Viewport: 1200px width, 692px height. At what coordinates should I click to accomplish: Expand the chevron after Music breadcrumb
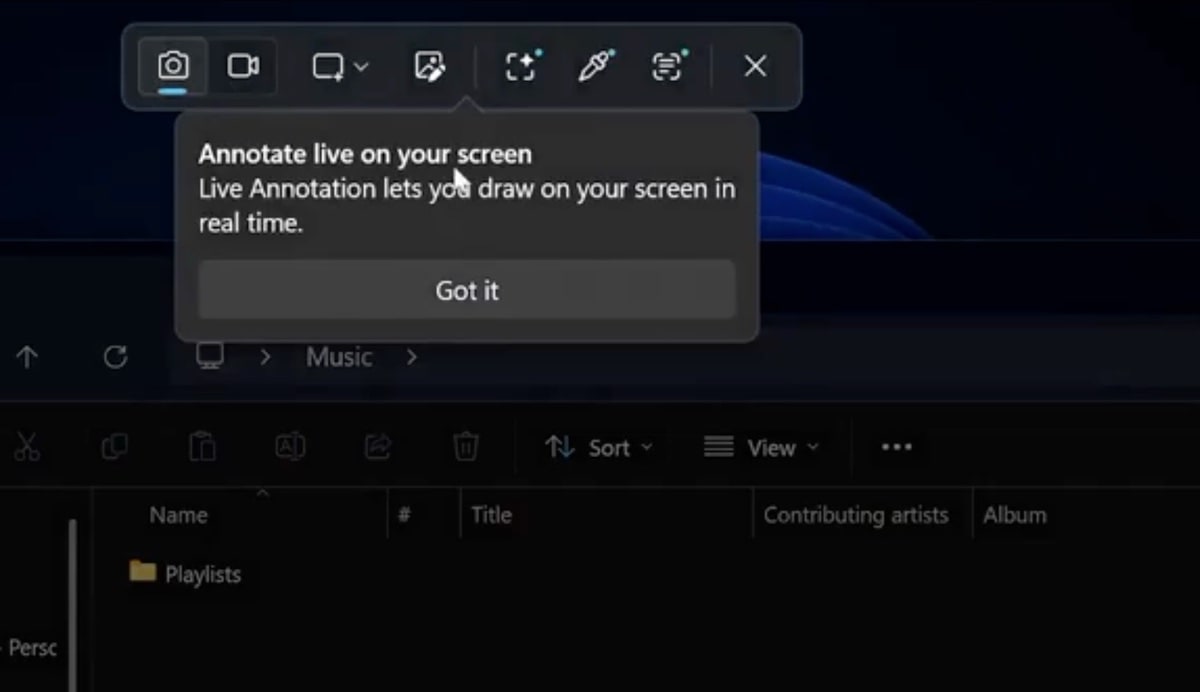click(x=411, y=357)
